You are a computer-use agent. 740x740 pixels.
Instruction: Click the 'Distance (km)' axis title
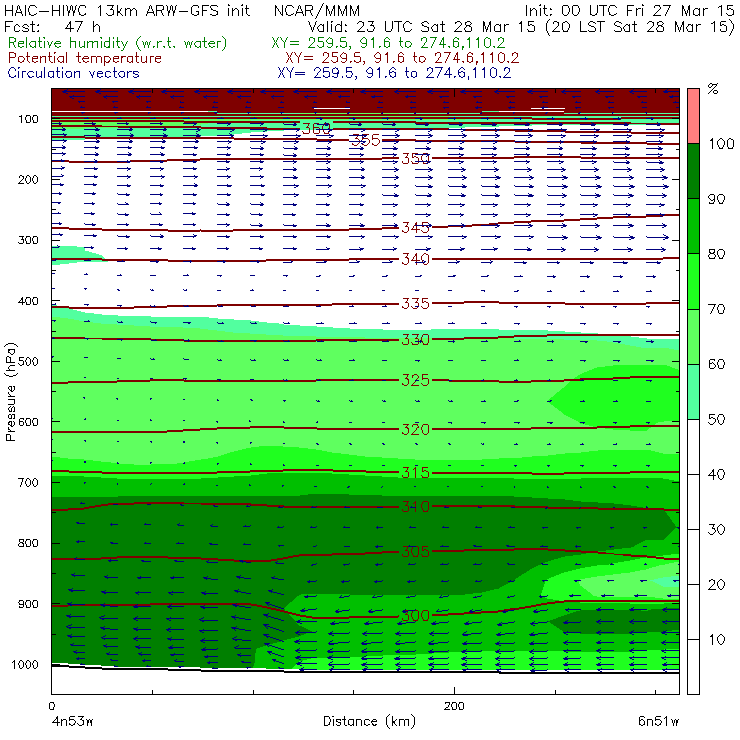[x=370, y=721]
